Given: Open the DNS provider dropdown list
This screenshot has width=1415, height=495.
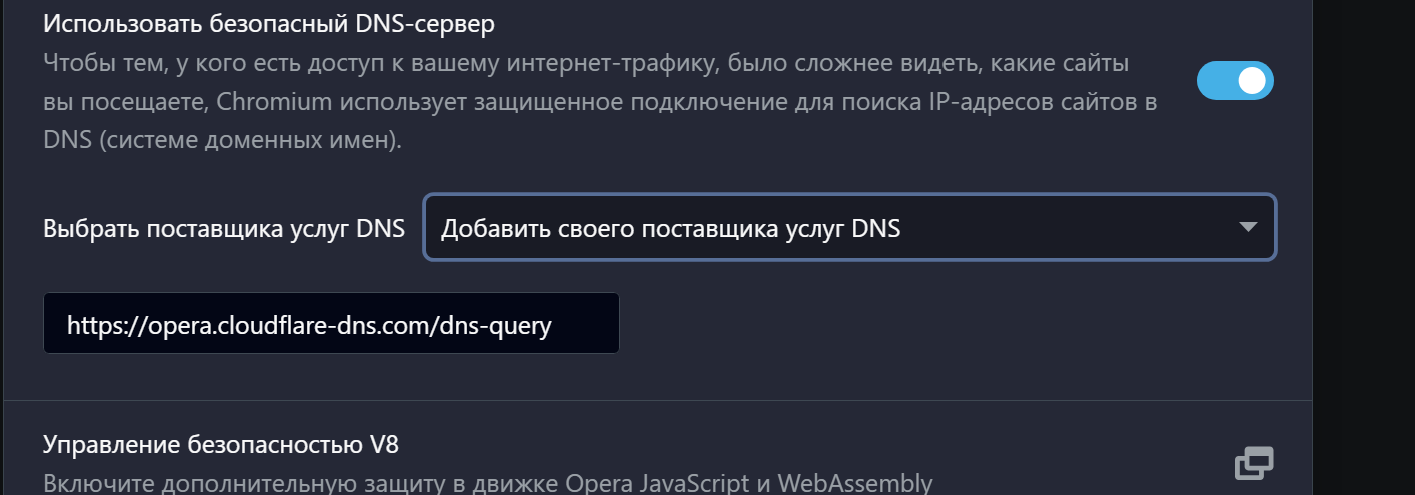Looking at the screenshot, I should tap(850, 228).
